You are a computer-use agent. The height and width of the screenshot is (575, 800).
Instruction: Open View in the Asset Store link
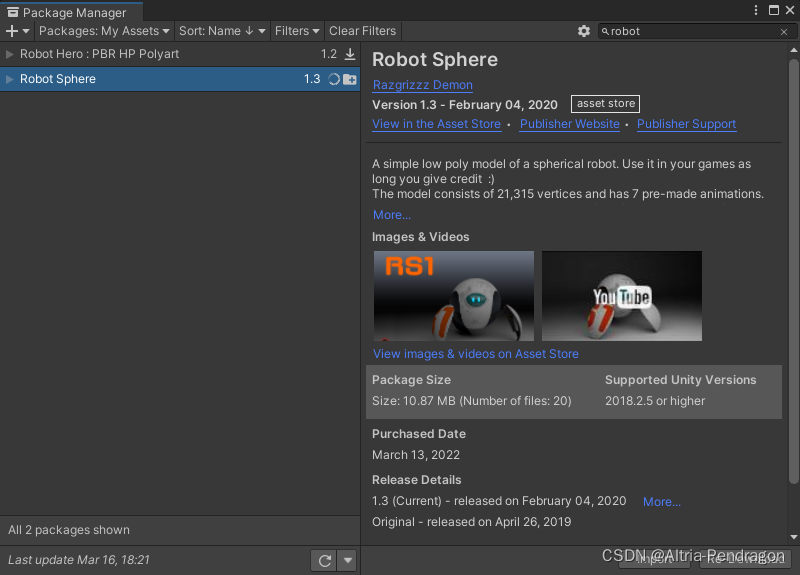click(436, 124)
